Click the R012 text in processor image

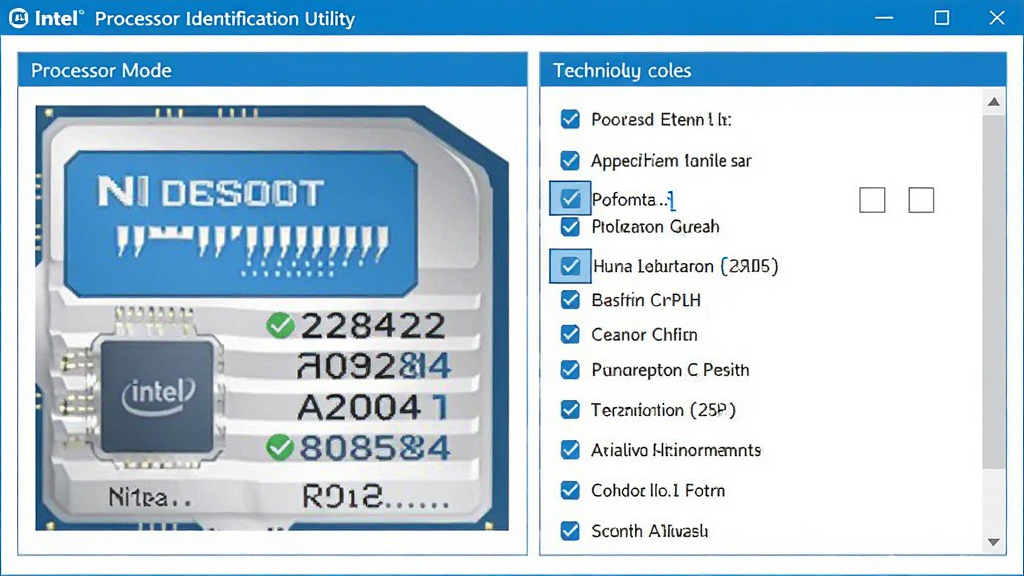click(x=376, y=497)
